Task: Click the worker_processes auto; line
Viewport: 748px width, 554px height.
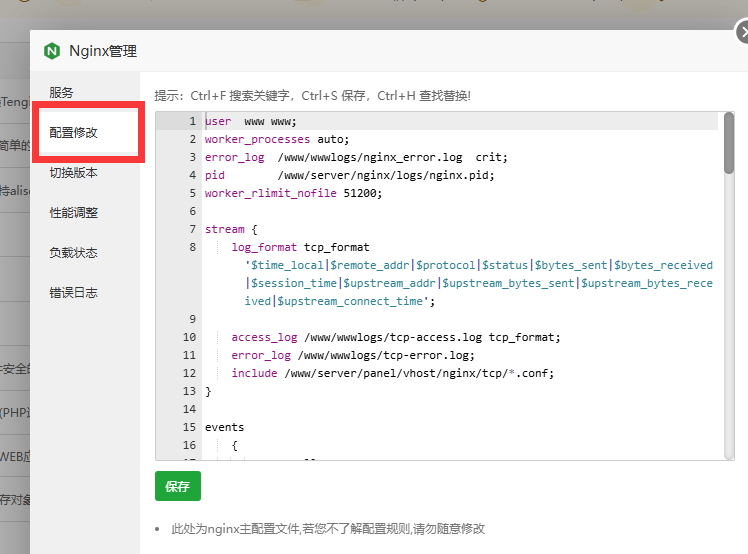Action: [x=277, y=139]
